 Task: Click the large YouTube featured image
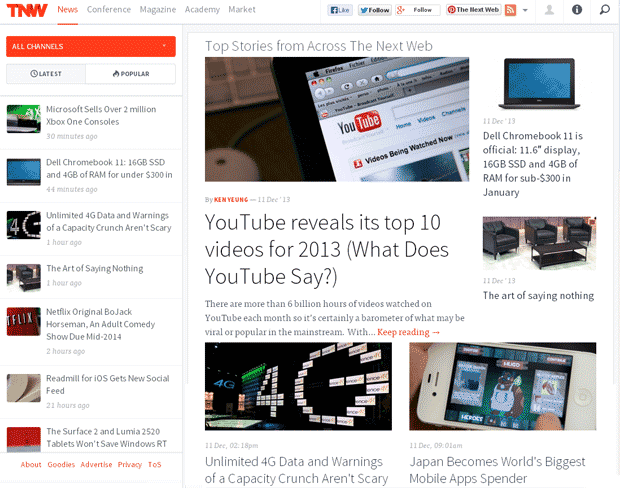pyautogui.click(x=337, y=119)
